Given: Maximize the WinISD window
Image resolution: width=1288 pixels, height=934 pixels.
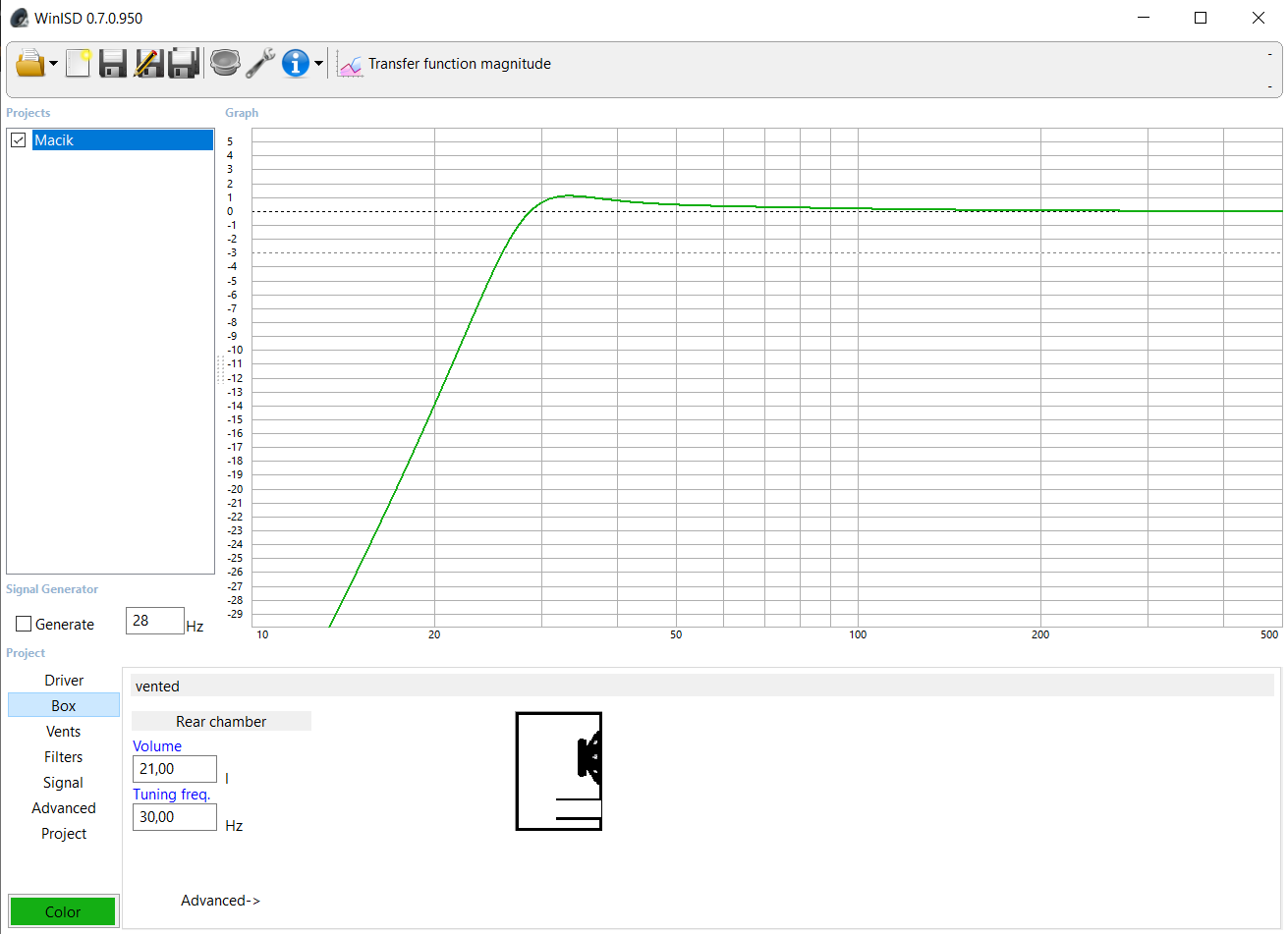Looking at the screenshot, I should pyautogui.click(x=1201, y=18).
